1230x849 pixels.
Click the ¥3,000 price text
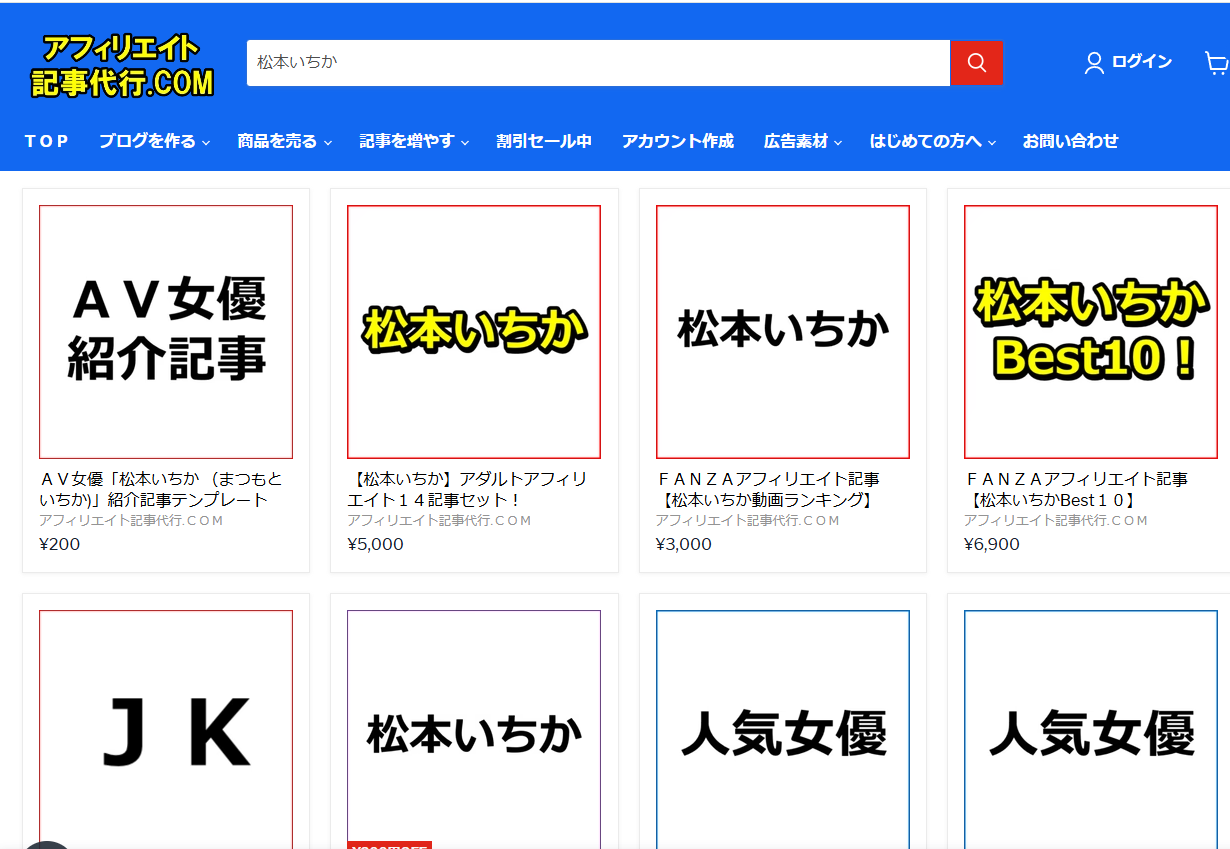point(684,545)
